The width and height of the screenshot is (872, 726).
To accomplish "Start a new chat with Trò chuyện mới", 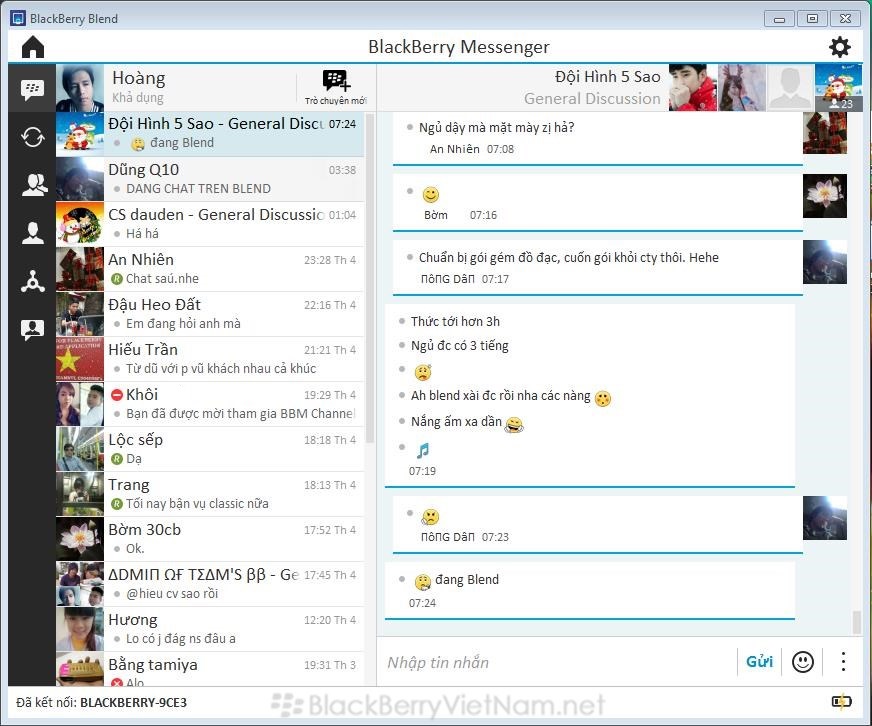I will pyautogui.click(x=336, y=87).
